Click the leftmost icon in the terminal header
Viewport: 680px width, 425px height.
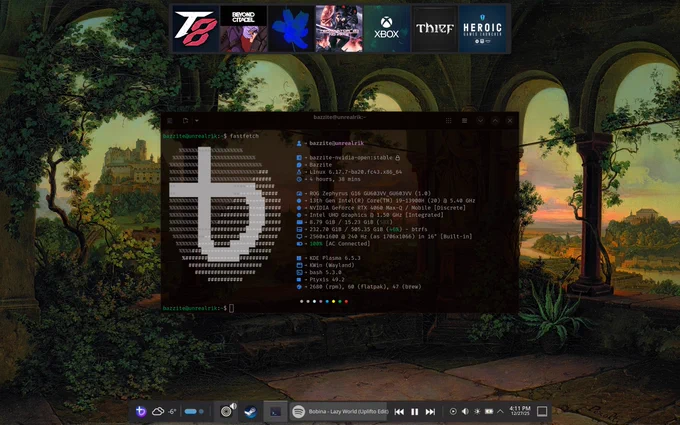click(170, 121)
